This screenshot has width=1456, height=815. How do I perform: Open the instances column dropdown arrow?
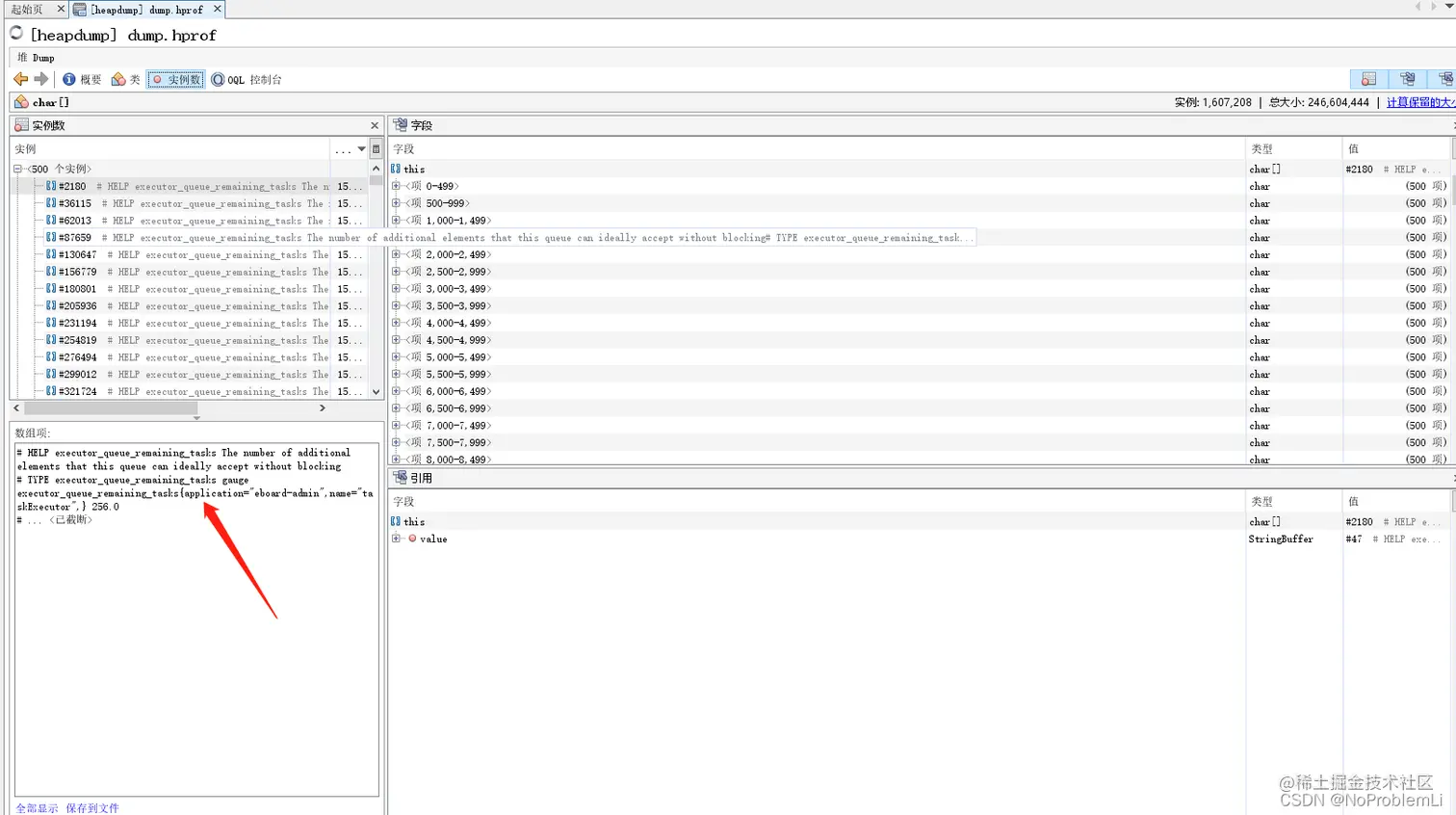point(362,149)
